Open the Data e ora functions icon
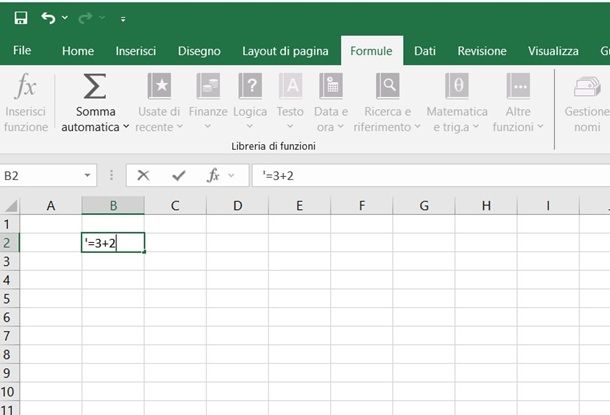This screenshot has width=610, height=415. tap(331, 86)
